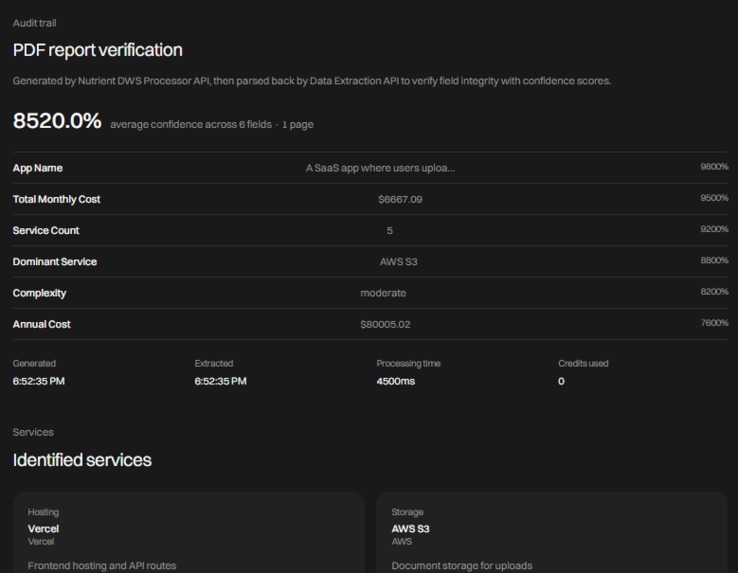Viewport: 738px width, 573px height.
Task: Click the 'Processing time' label
Action: pyautogui.click(x=409, y=363)
